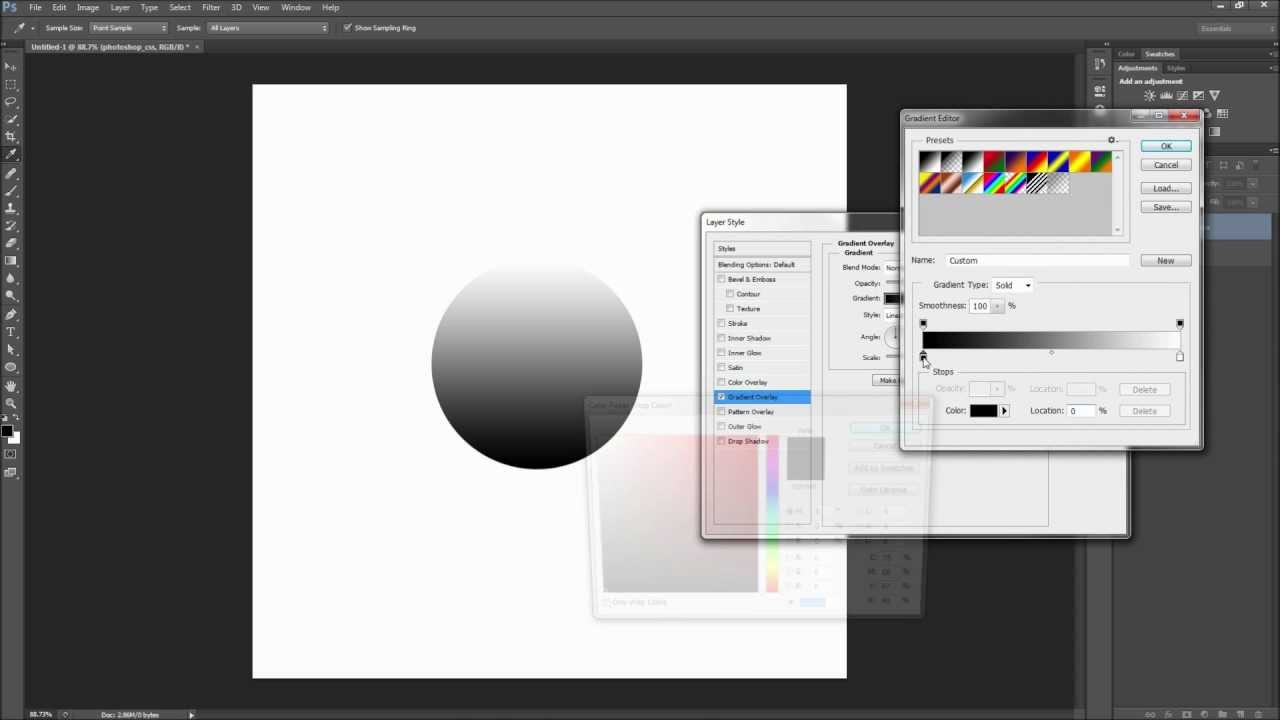Switch to the Swatches tab
This screenshot has width=1280, height=720.
click(x=1160, y=54)
